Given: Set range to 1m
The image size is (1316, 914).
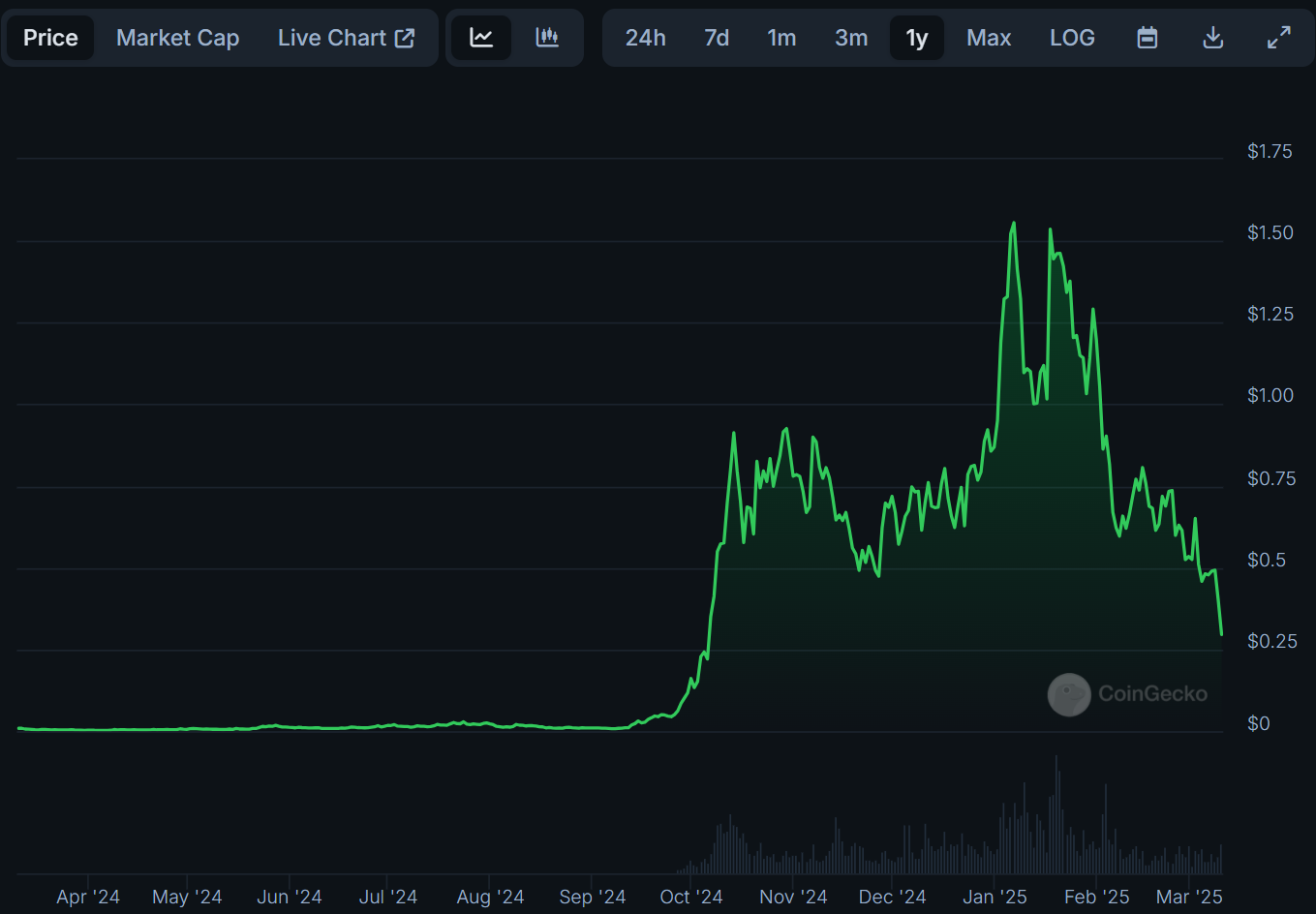Looking at the screenshot, I should pyautogui.click(x=781, y=38).
